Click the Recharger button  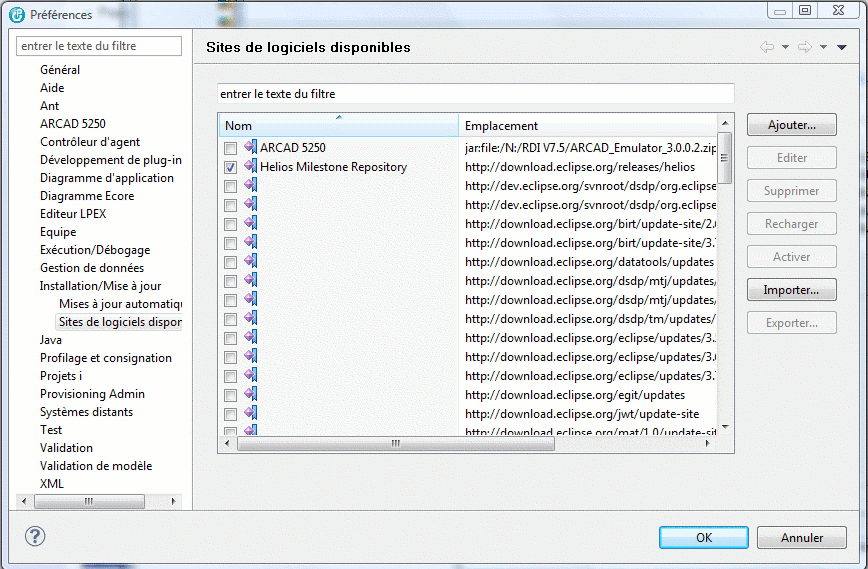[792, 224]
